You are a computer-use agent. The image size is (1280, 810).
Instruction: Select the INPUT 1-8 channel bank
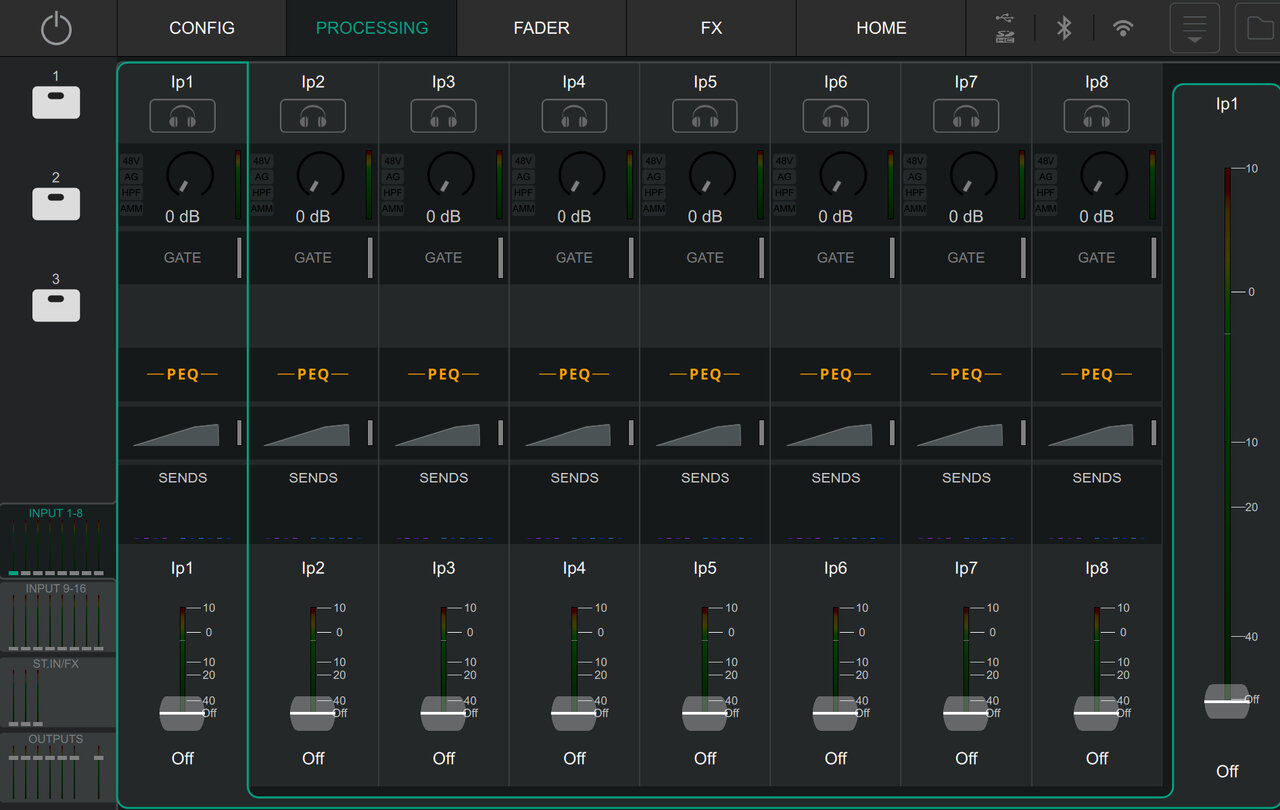pyautogui.click(x=57, y=541)
